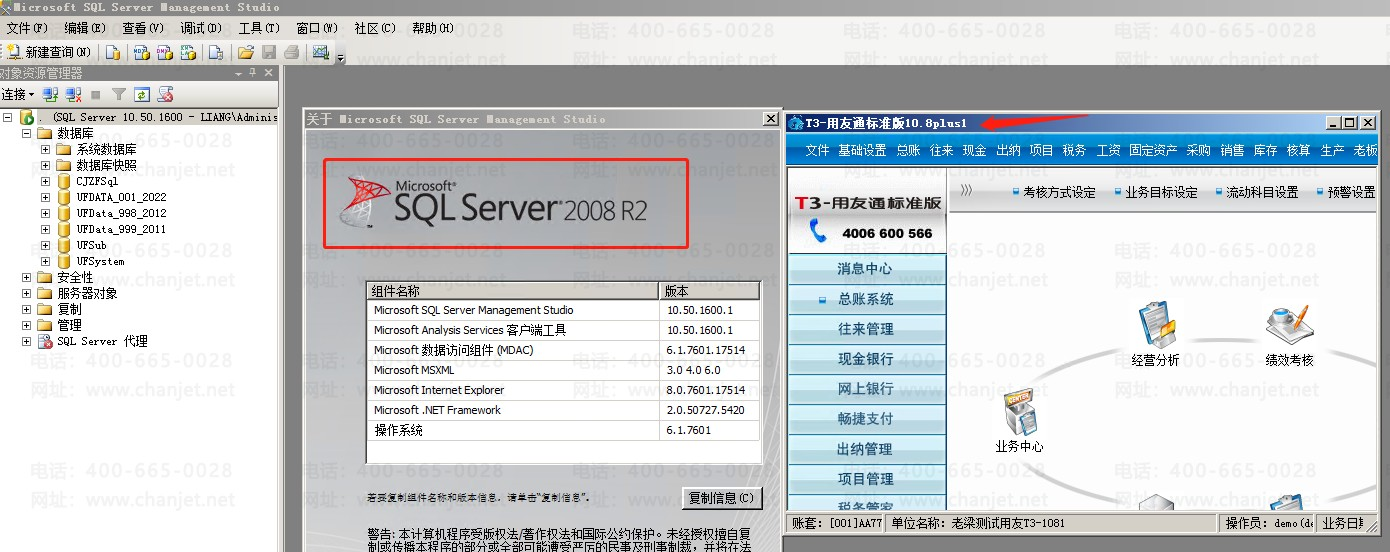Expand the 安全性 folder
The height and width of the screenshot is (552, 1390).
tap(27, 277)
